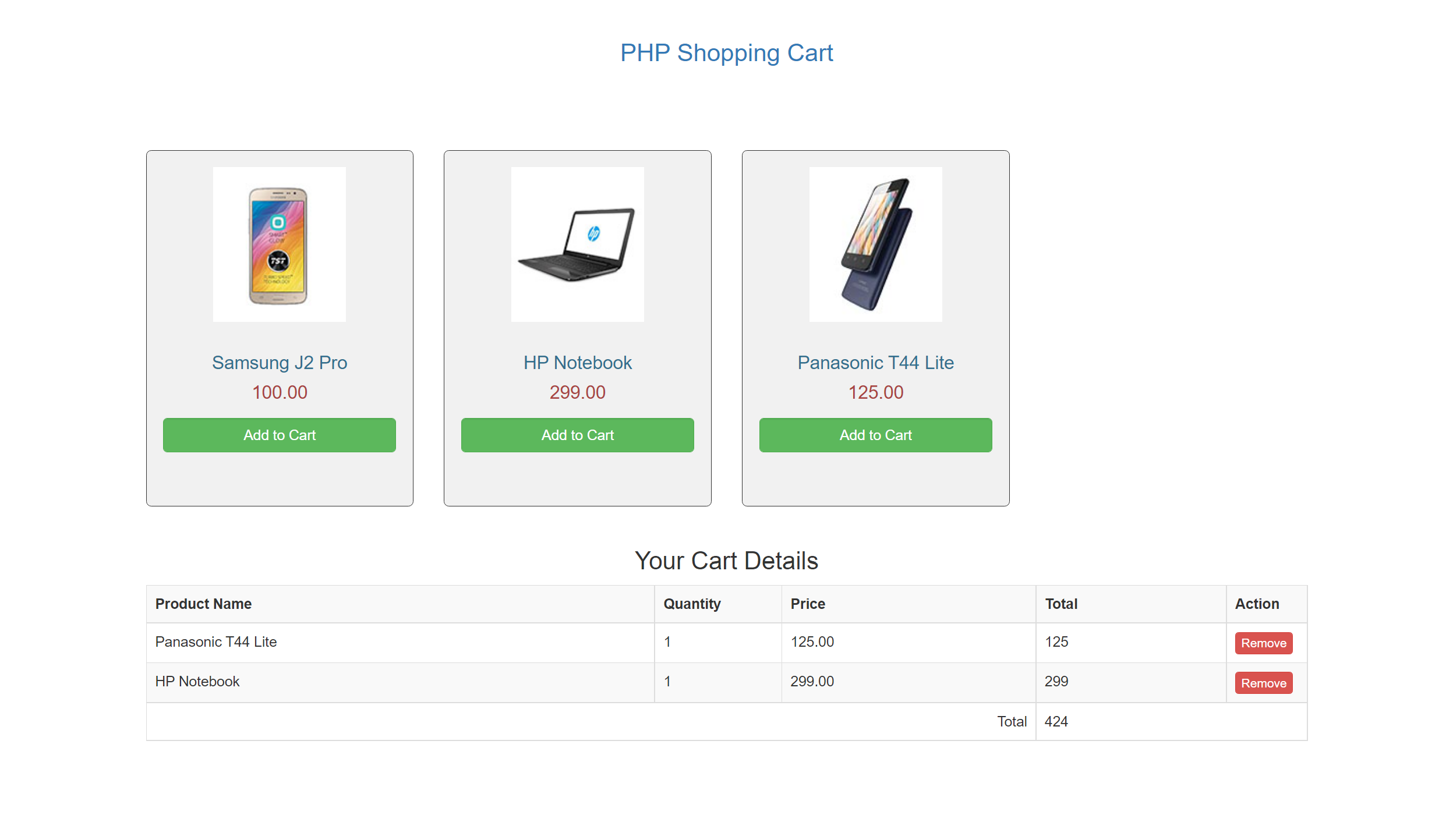
Task: Remove Panasonic T44 Lite from the cart
Action: (x=1263, y=643)
